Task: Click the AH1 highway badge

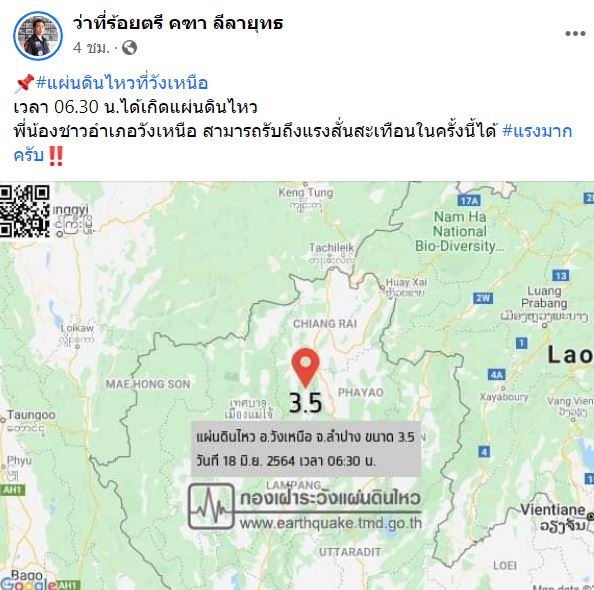Action: (x=12, y=490)
